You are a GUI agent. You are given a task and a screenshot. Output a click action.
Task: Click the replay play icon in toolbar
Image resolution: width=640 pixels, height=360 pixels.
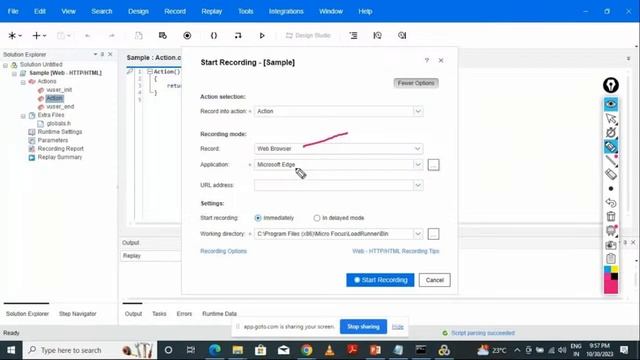pyautogui.click(x=262, y=36)
